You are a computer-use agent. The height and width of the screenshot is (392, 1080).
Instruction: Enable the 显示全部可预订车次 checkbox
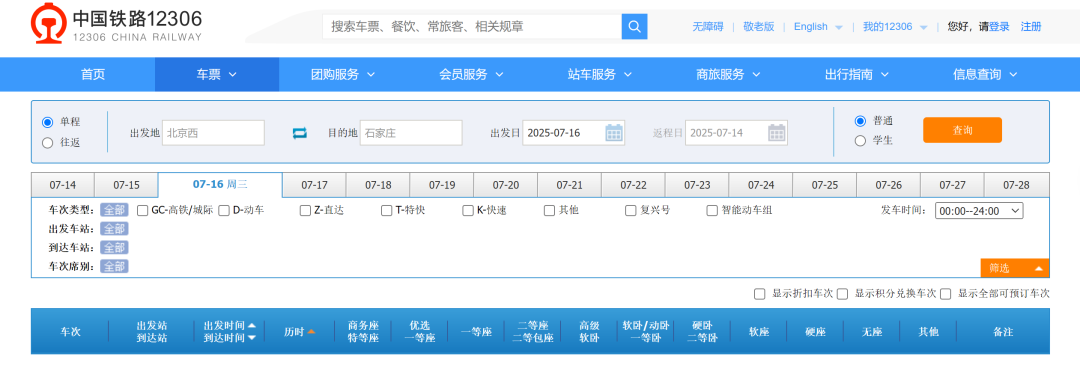[946, 294]
